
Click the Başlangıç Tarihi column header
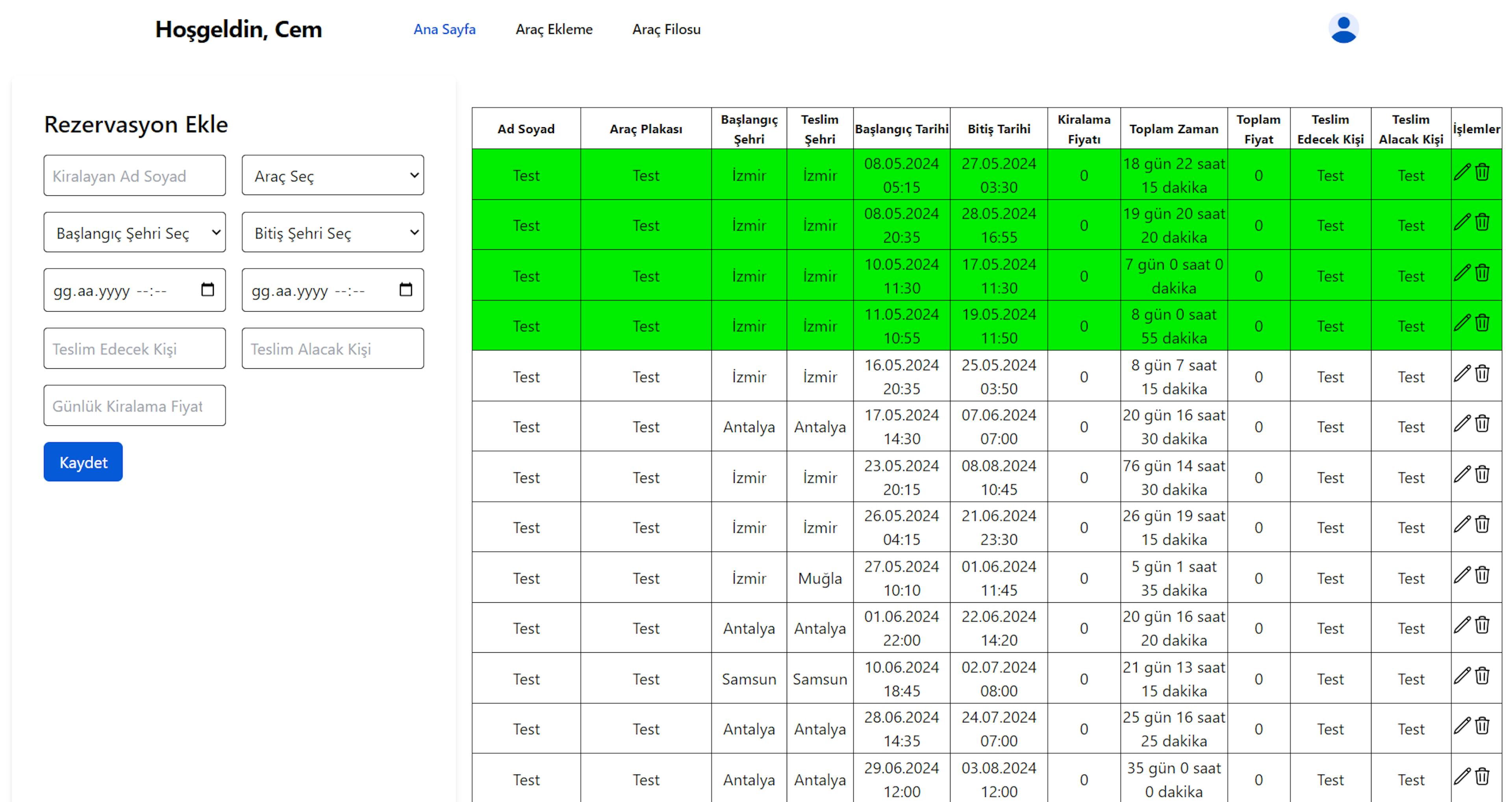coord(902,128)
